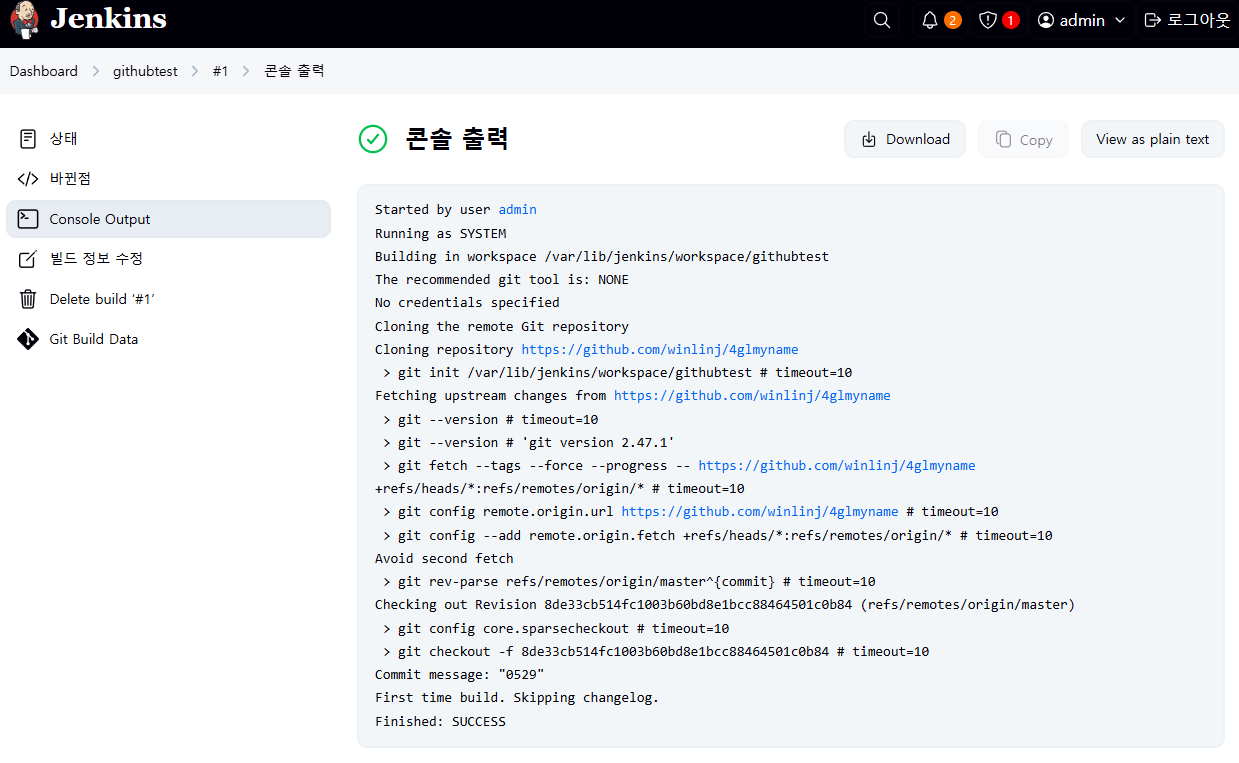
Task: Click the green success checkmark status icon
Action: click(x=373, y=139)
